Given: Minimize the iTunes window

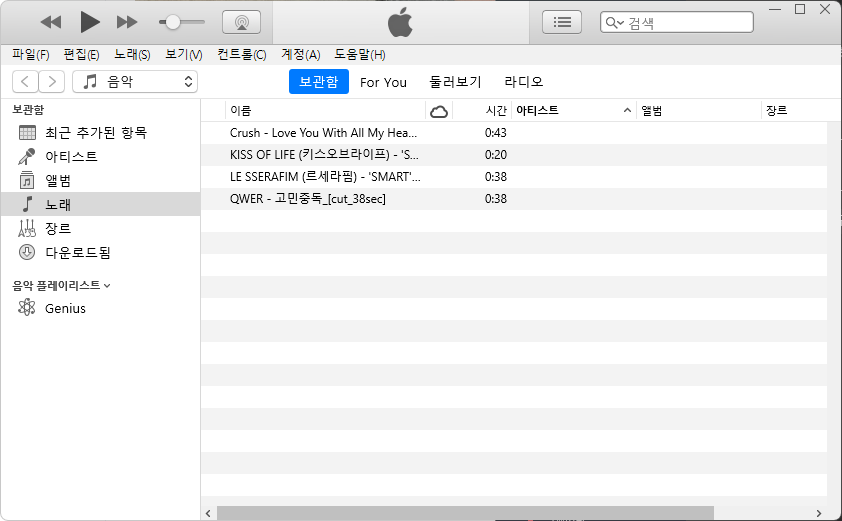Looking at the screenshot, I should 774,9.
